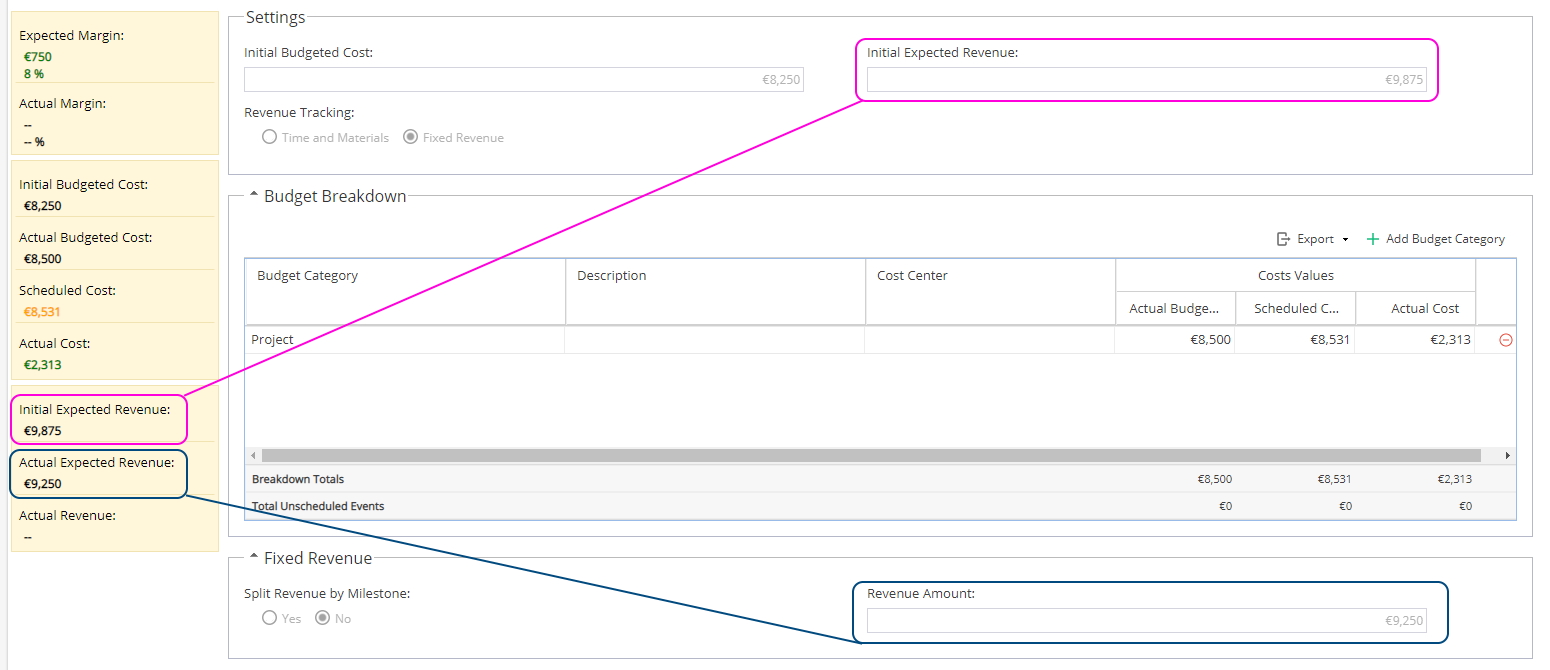Click the plus icon for Add Budget Category
Viewport: 1550px width, 670px height.
tap(1373, 239)
